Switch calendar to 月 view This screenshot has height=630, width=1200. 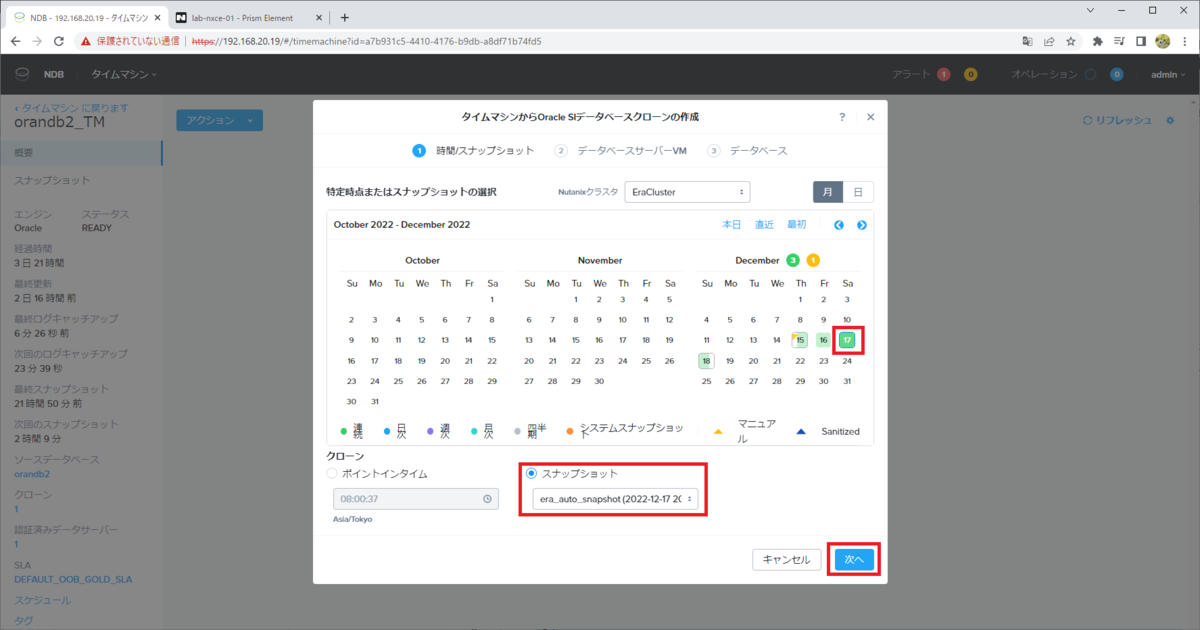tap(828, 192)
